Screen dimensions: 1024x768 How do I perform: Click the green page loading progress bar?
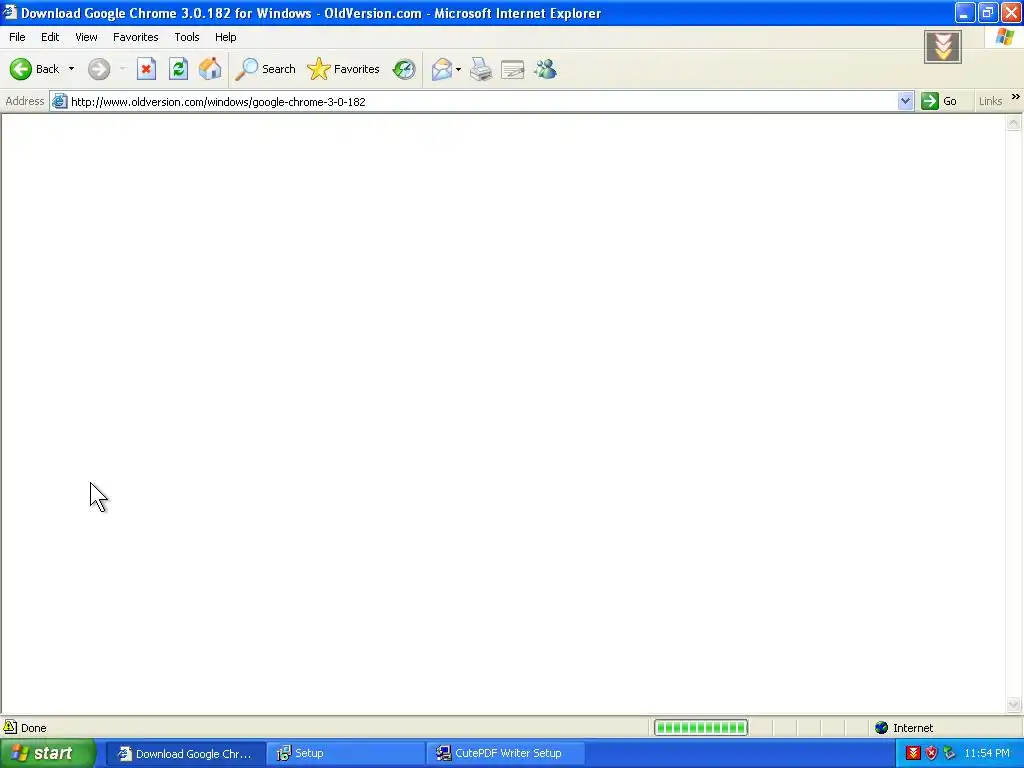pos(701,728)
